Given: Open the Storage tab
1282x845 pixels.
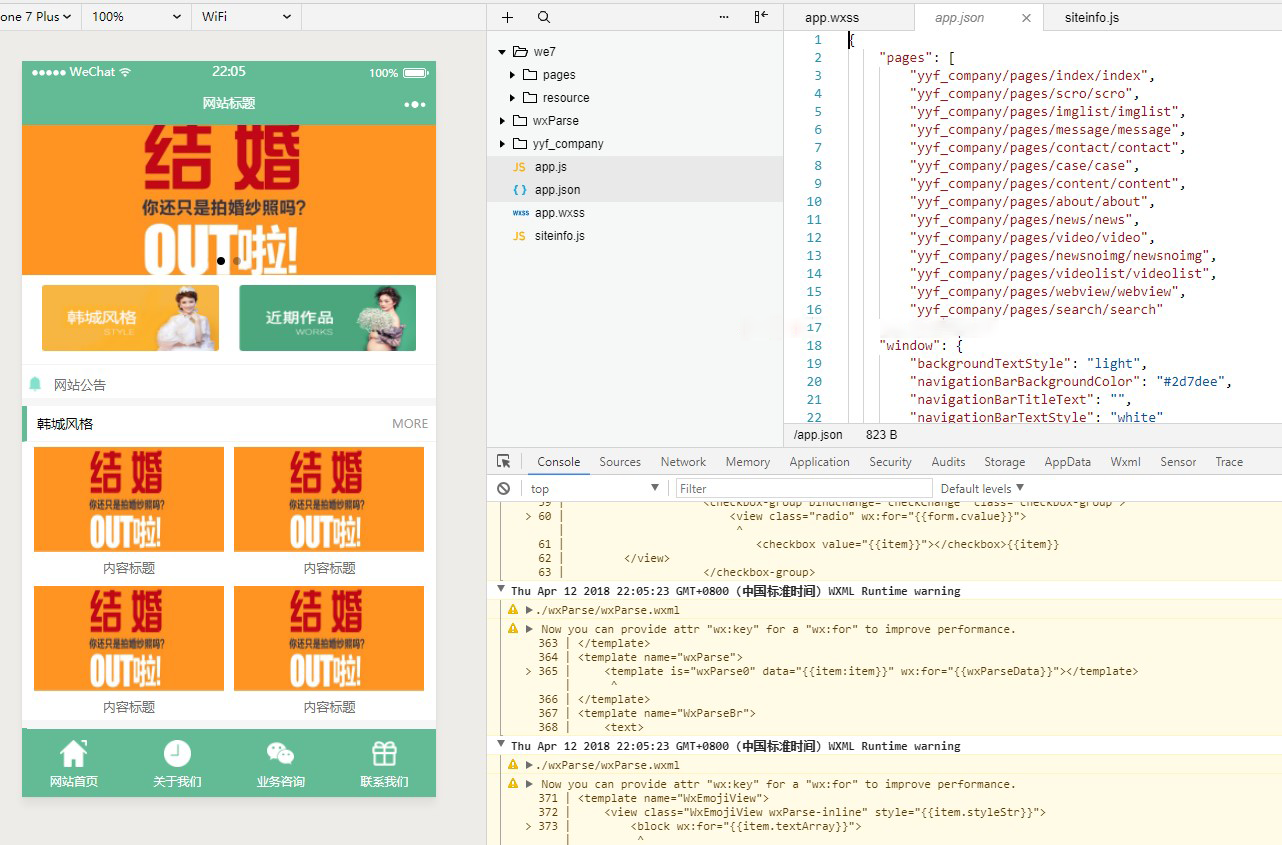Looking at the screenshot, I should tap(1004, 462).
